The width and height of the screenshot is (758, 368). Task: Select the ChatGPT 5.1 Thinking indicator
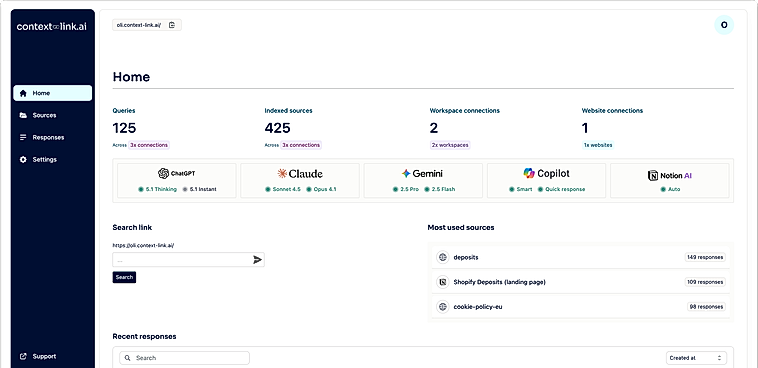click(158, 190)
